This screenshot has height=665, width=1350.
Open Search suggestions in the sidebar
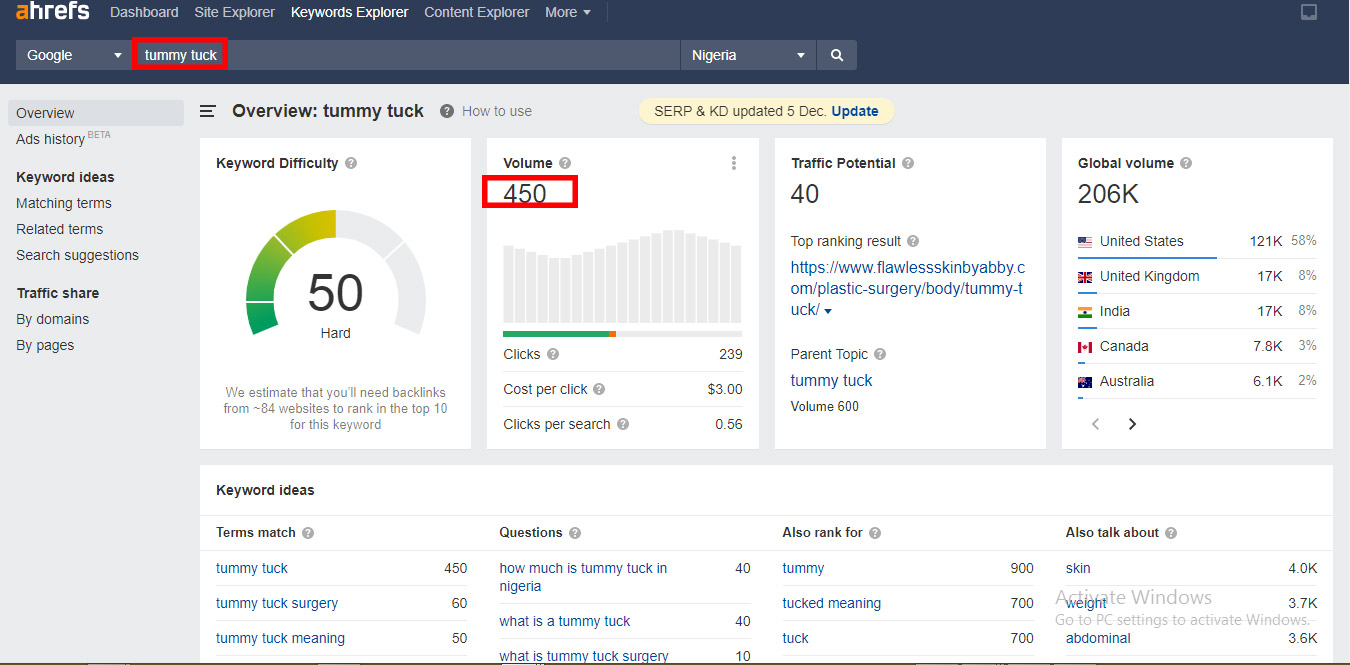click(77, 255)
